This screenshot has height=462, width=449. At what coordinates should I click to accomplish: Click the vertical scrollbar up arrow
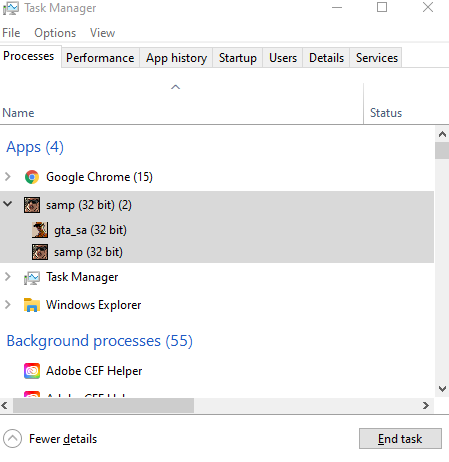coord(442,134)
